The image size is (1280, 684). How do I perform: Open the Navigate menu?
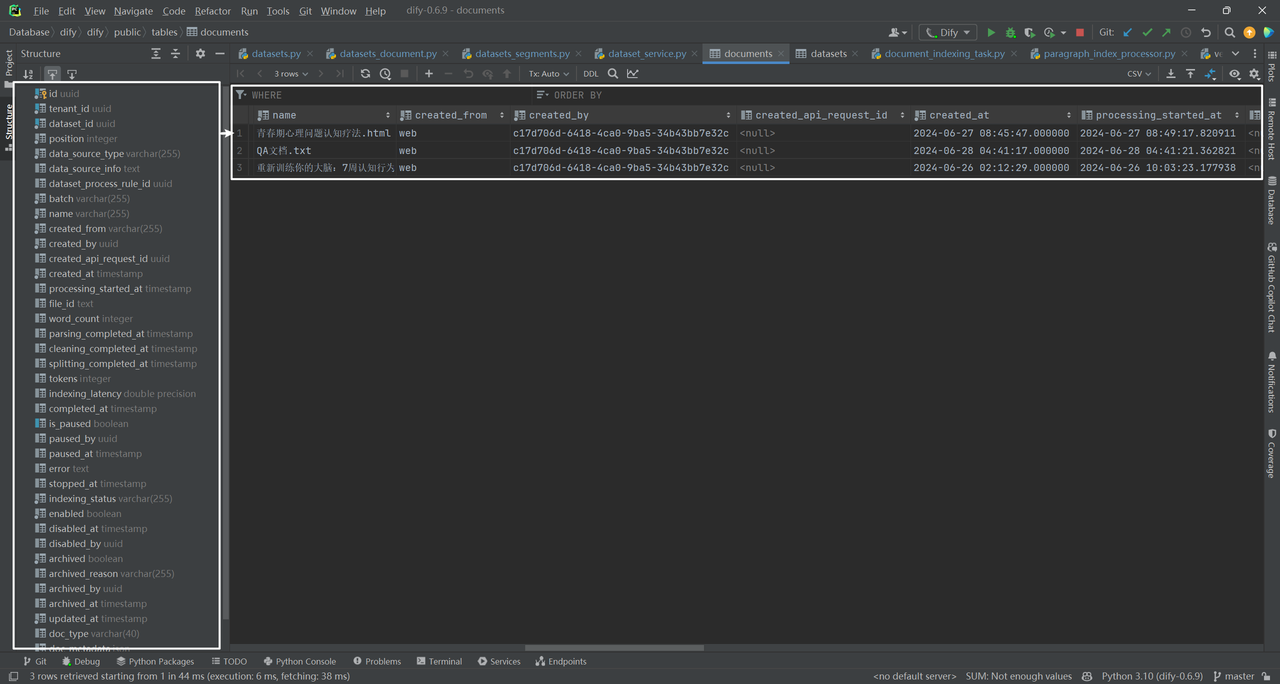tap(133, 11)
